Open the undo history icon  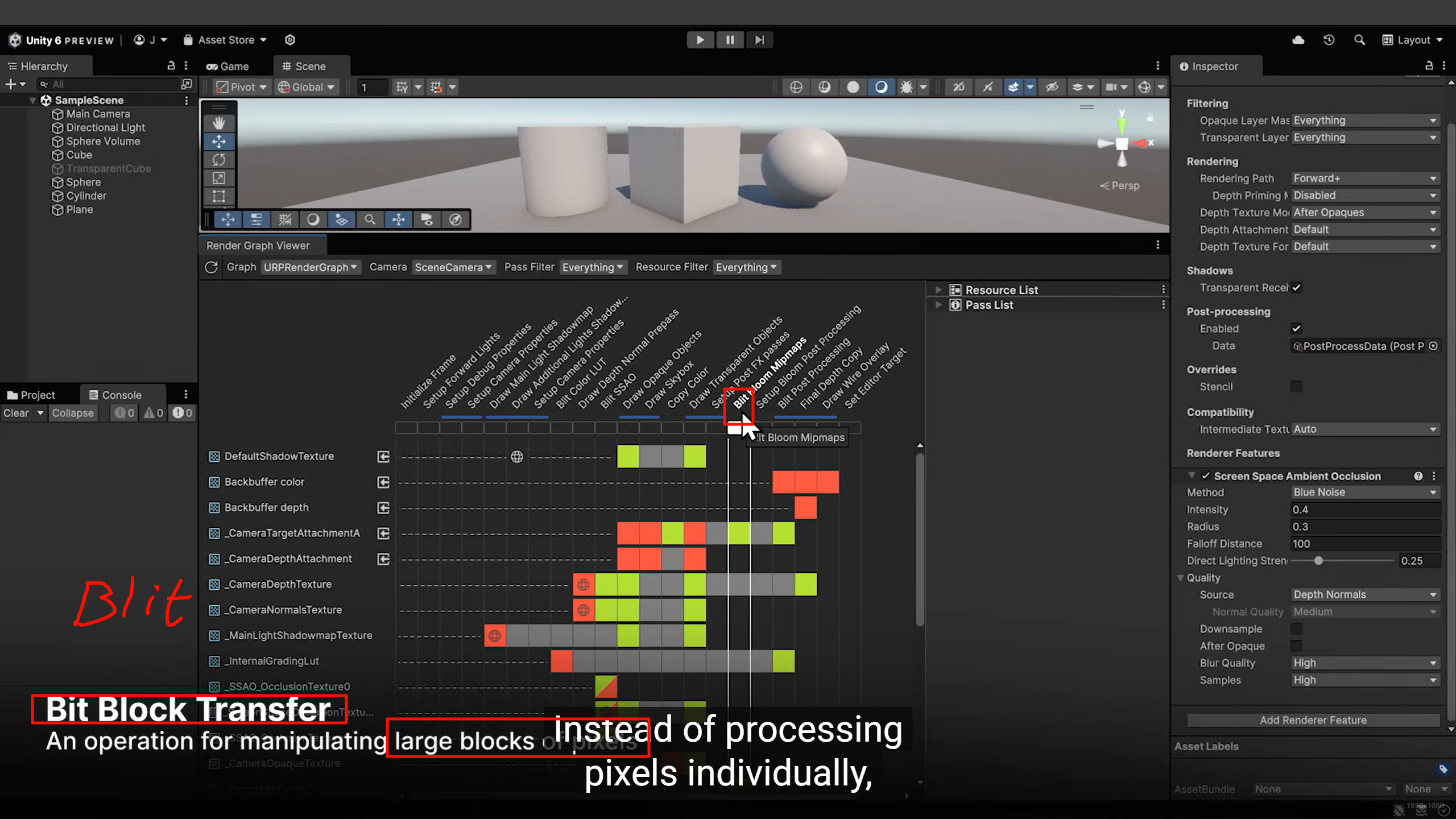(1329, 40)
